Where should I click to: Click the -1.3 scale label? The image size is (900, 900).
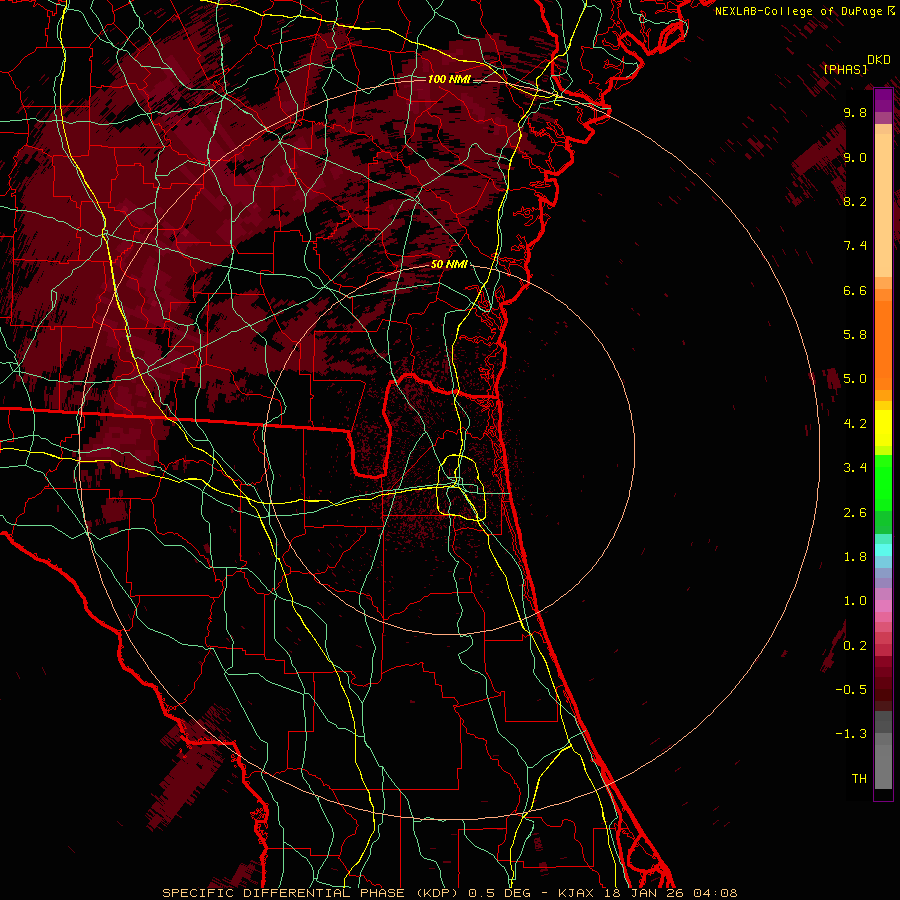click(851, 734)
